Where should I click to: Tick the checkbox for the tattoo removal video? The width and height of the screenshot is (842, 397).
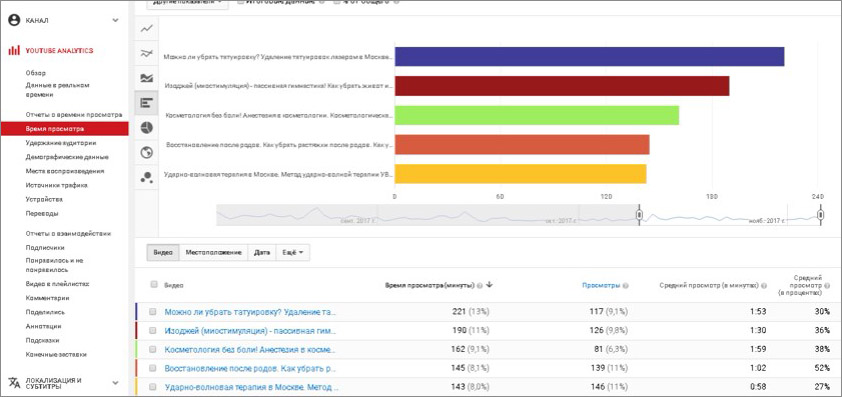[153, 312]
